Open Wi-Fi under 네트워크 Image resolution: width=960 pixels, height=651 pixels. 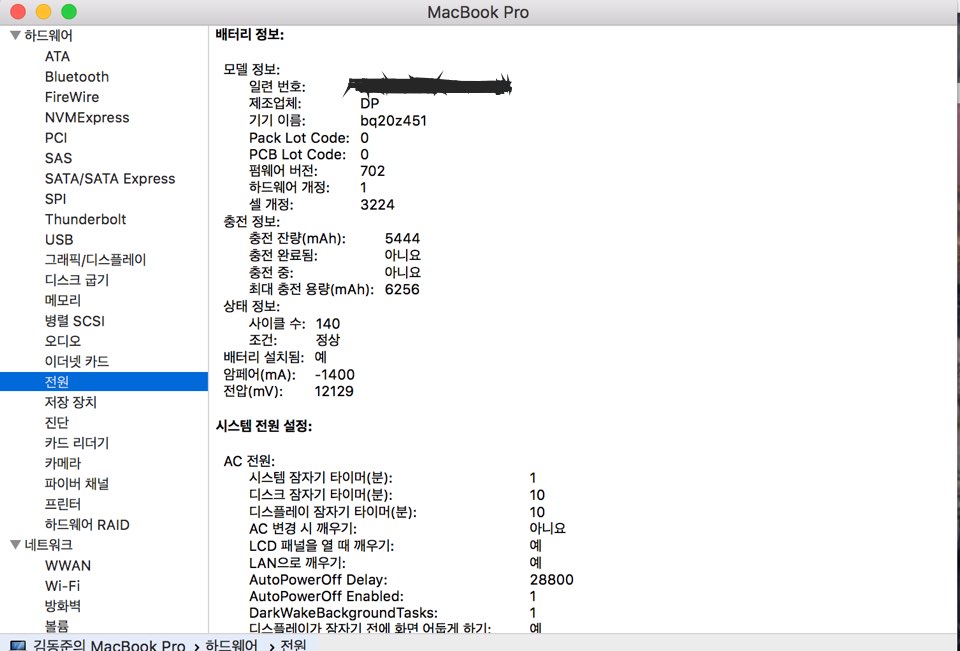tap(62, 586)
